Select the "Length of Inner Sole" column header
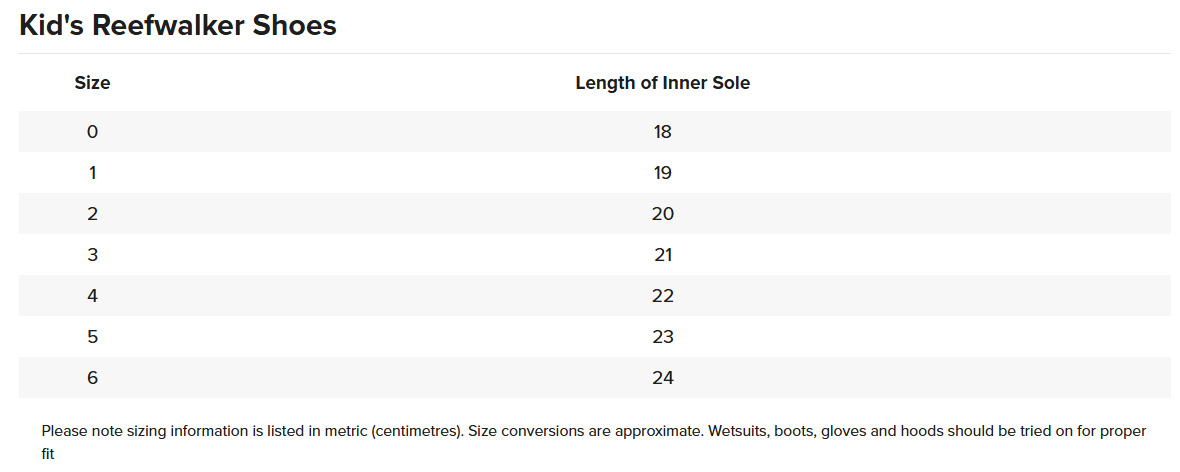Image resolution: width=1180 pixels, height=472 pixels. pyautogui.click(x=662, y=83)
